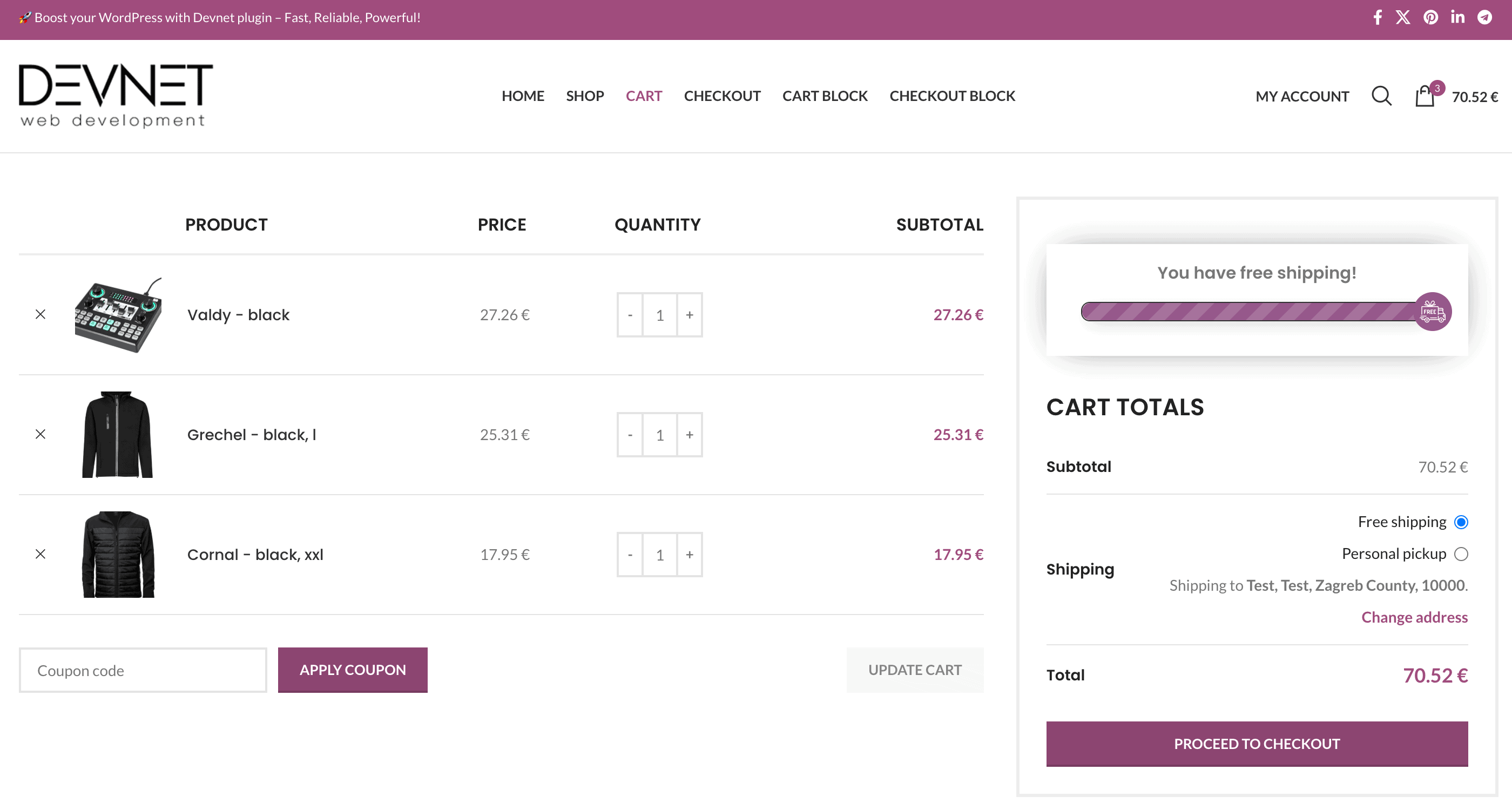Click the X (Twitter) icon
This screenshot has width=1512, height=810.
1403,18
